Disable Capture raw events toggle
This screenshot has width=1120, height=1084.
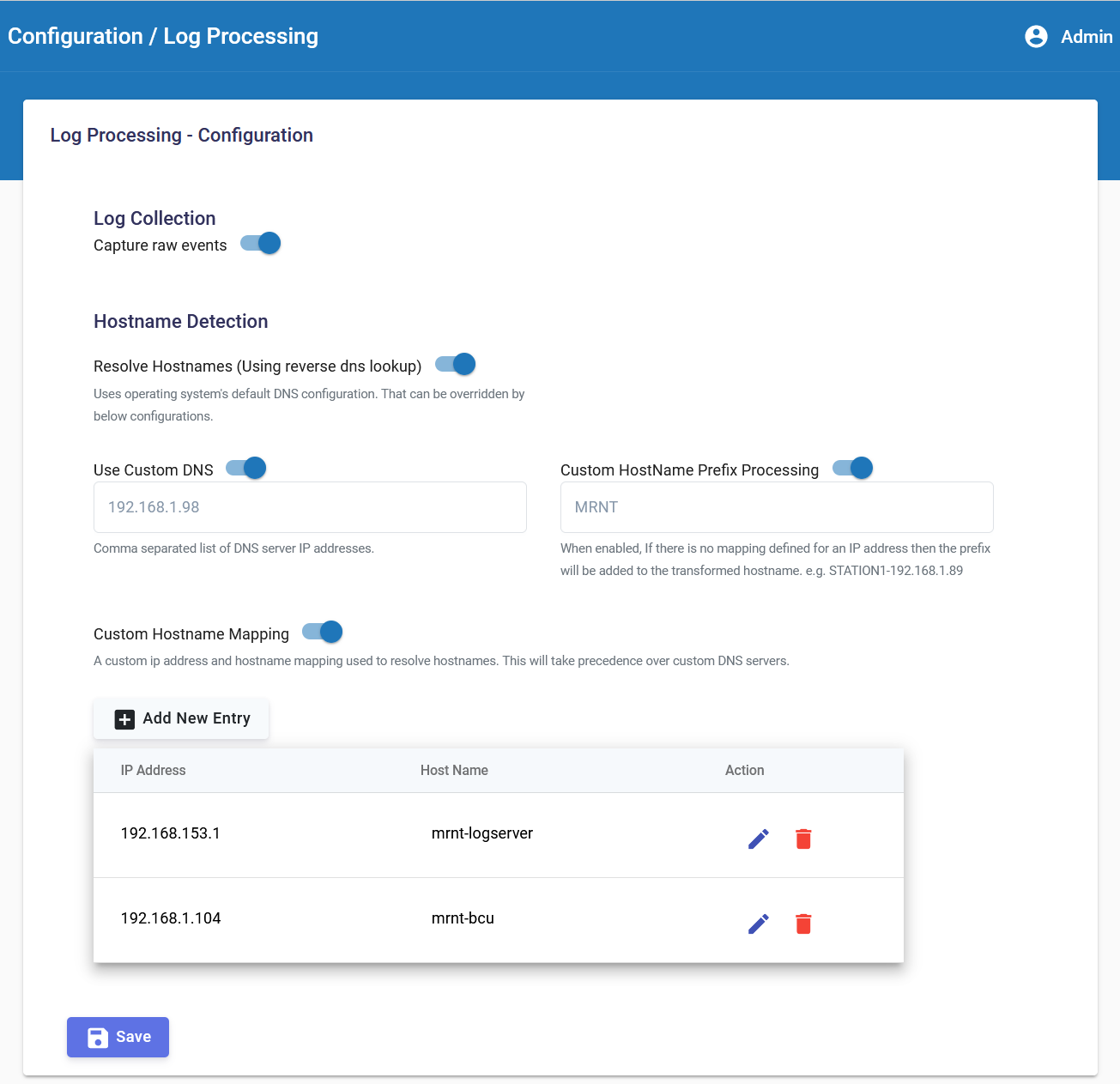click(261, 244)
